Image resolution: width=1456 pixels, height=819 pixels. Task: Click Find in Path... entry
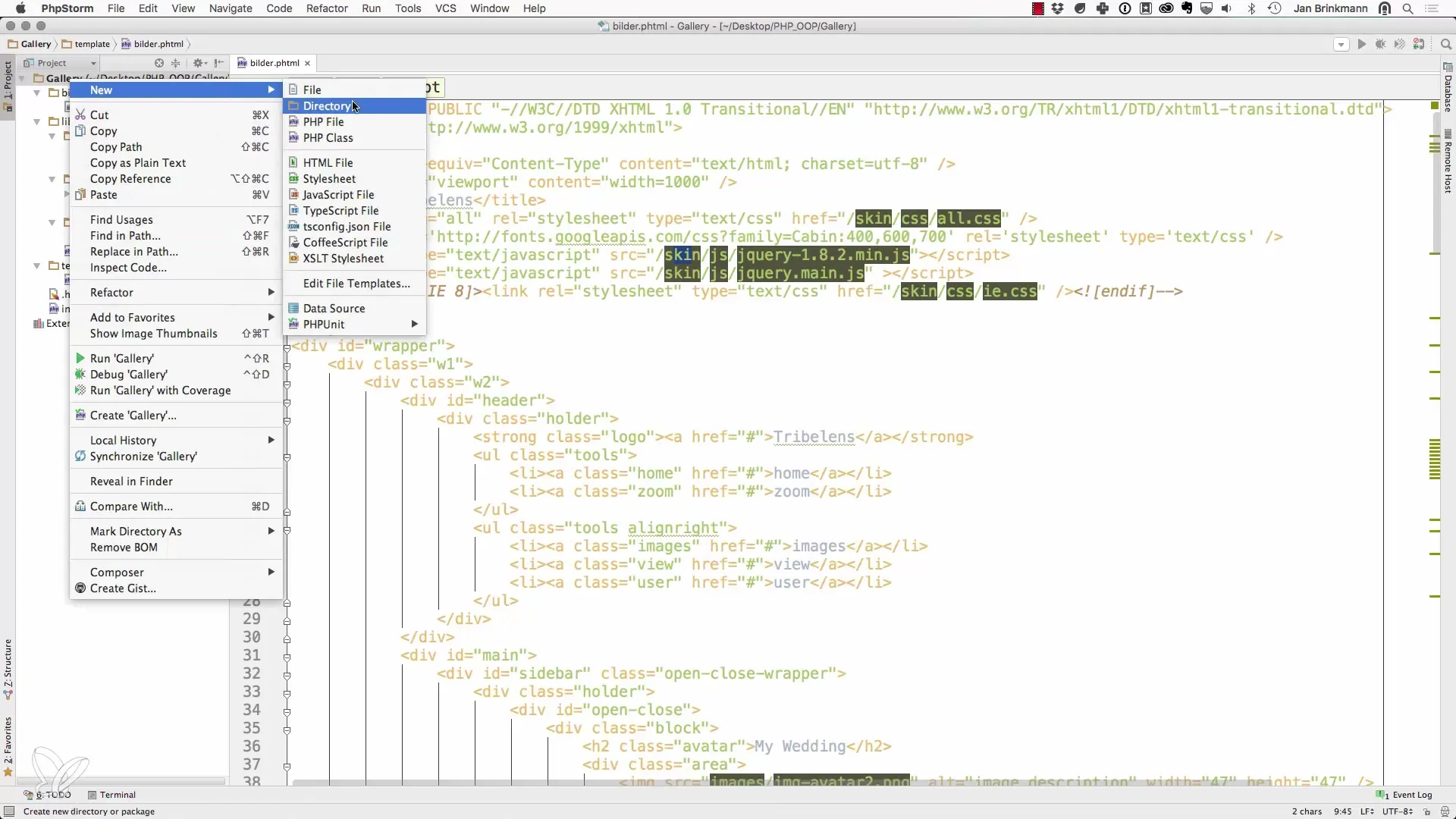tap(176, 236)
